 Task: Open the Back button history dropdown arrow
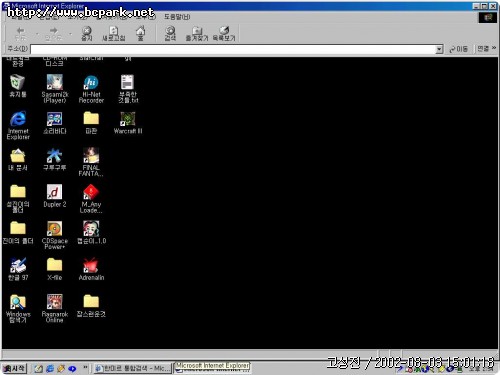point(37,34)
